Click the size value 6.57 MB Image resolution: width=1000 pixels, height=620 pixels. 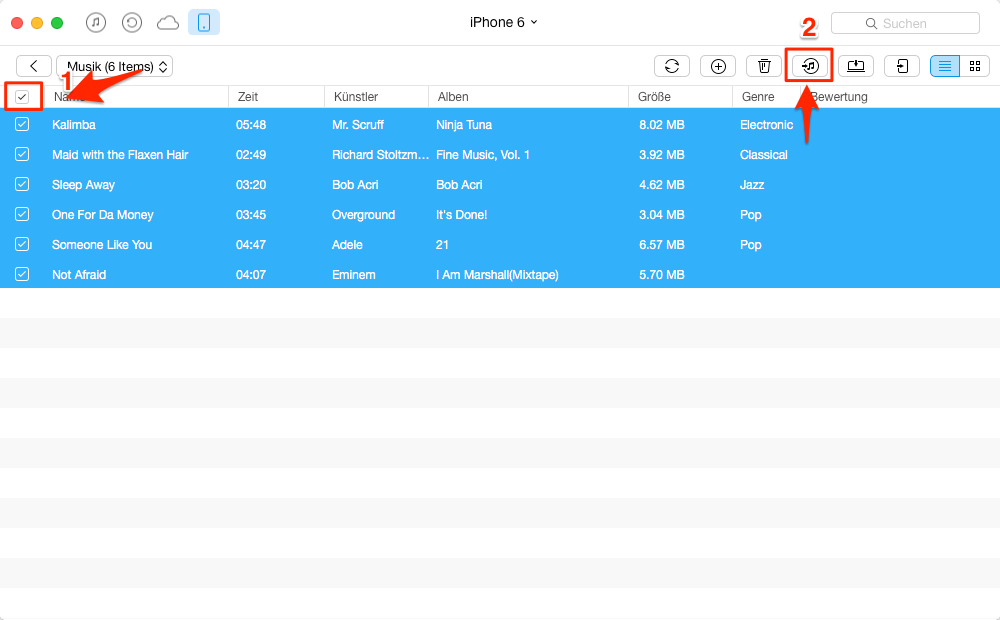tap(661, 244)
